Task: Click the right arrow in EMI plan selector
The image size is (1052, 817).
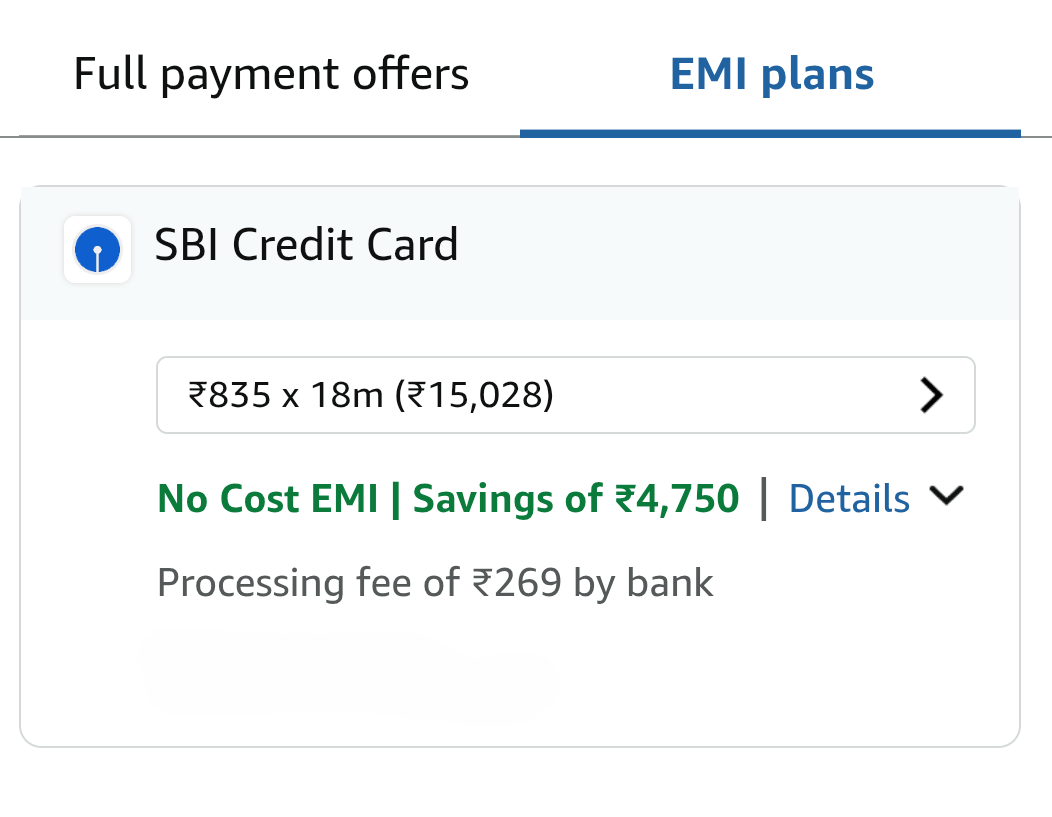Action: 931,396
